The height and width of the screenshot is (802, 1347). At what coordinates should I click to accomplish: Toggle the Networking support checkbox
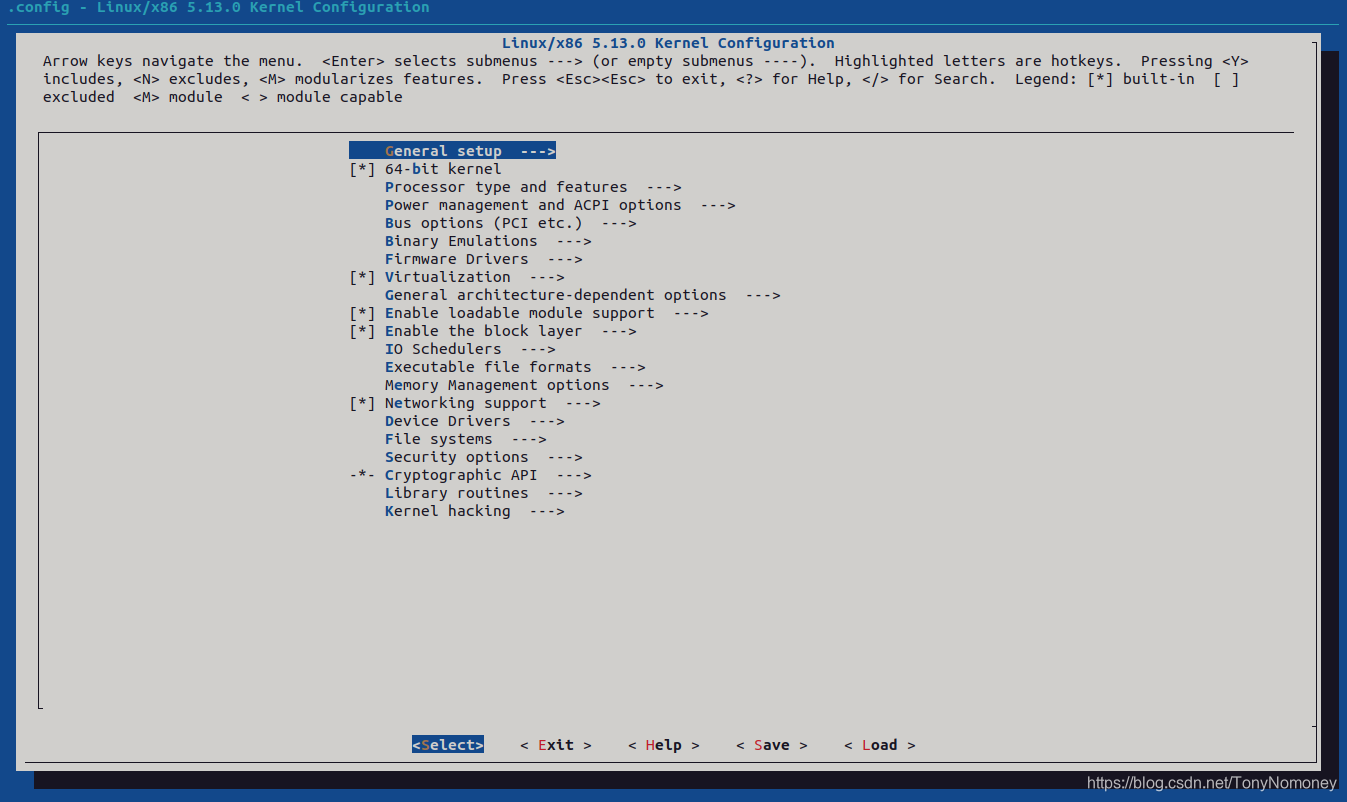coord(362,403)
